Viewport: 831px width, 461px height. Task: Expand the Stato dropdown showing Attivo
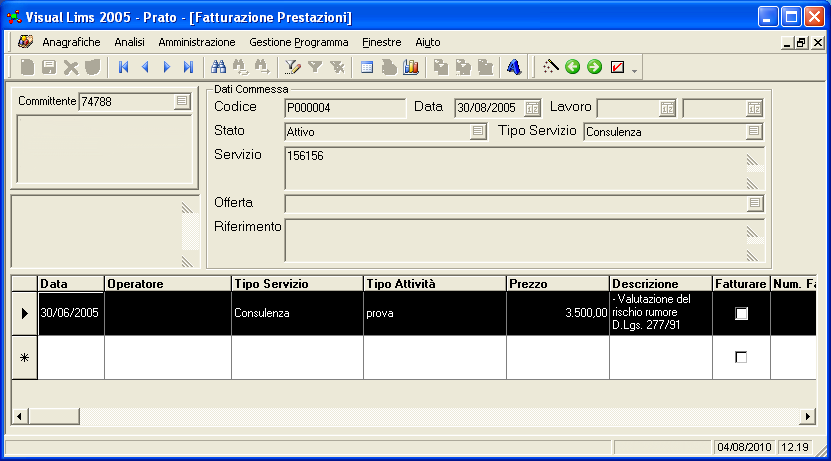click(478, 131)
